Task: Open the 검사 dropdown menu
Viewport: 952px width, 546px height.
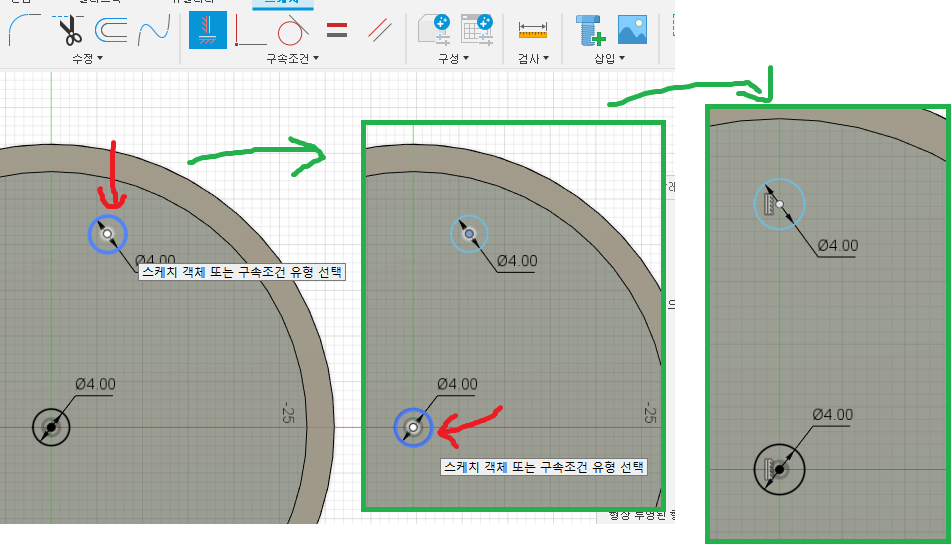Action: [533, 58]
